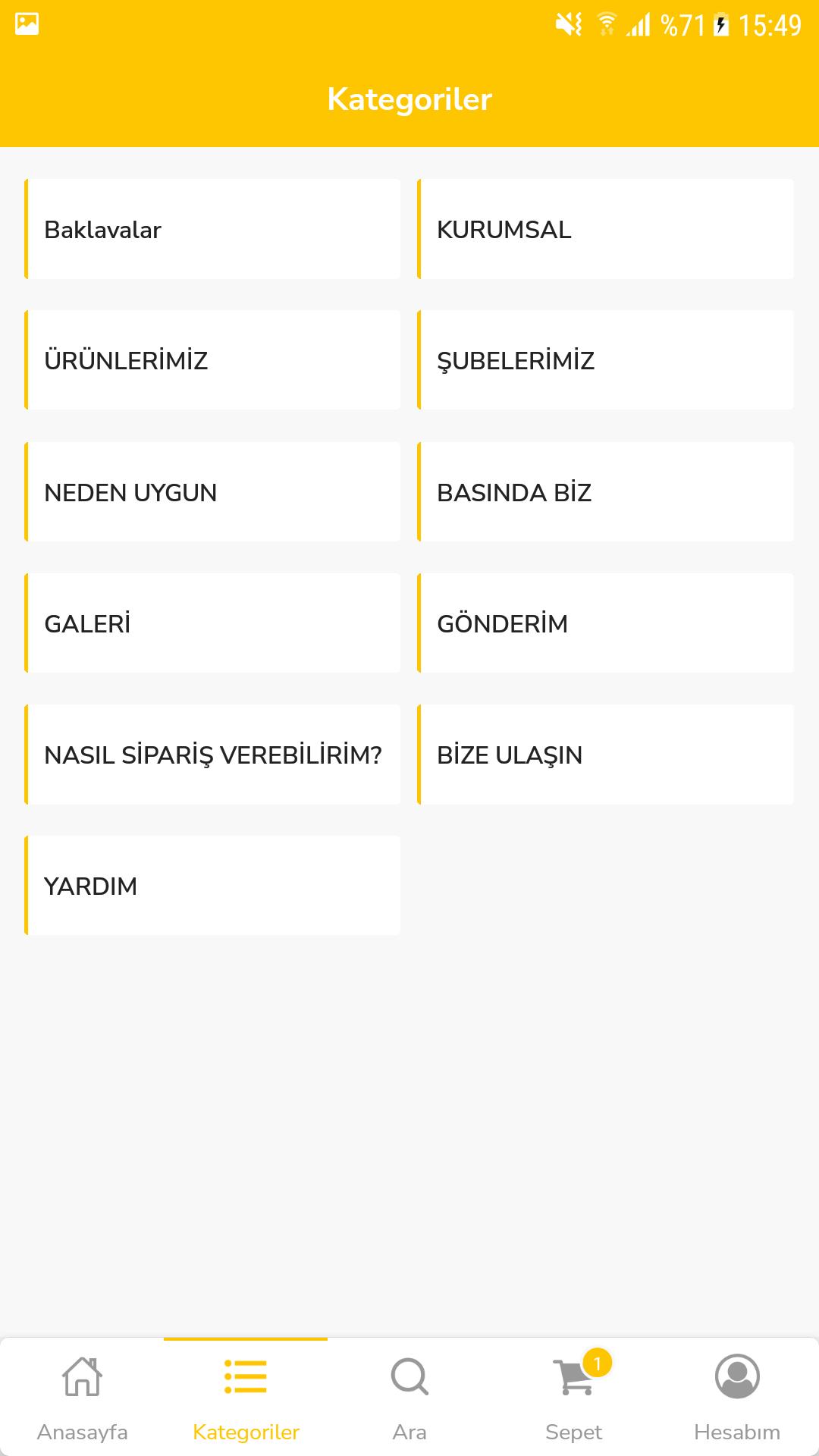
Task: Select the ÜRÜNLERİMİZ category tile
Action: pyautogui.click(x=212, y=360)
